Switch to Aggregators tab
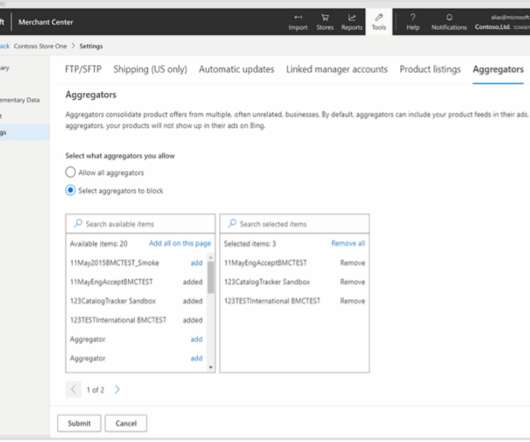530x442 pixels. (498, 69)
